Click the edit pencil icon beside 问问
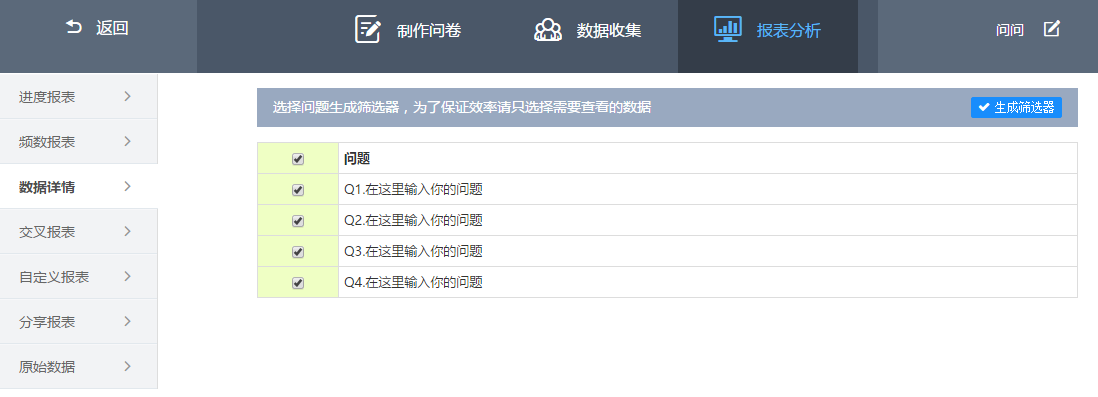 [x=1051, y=29]
